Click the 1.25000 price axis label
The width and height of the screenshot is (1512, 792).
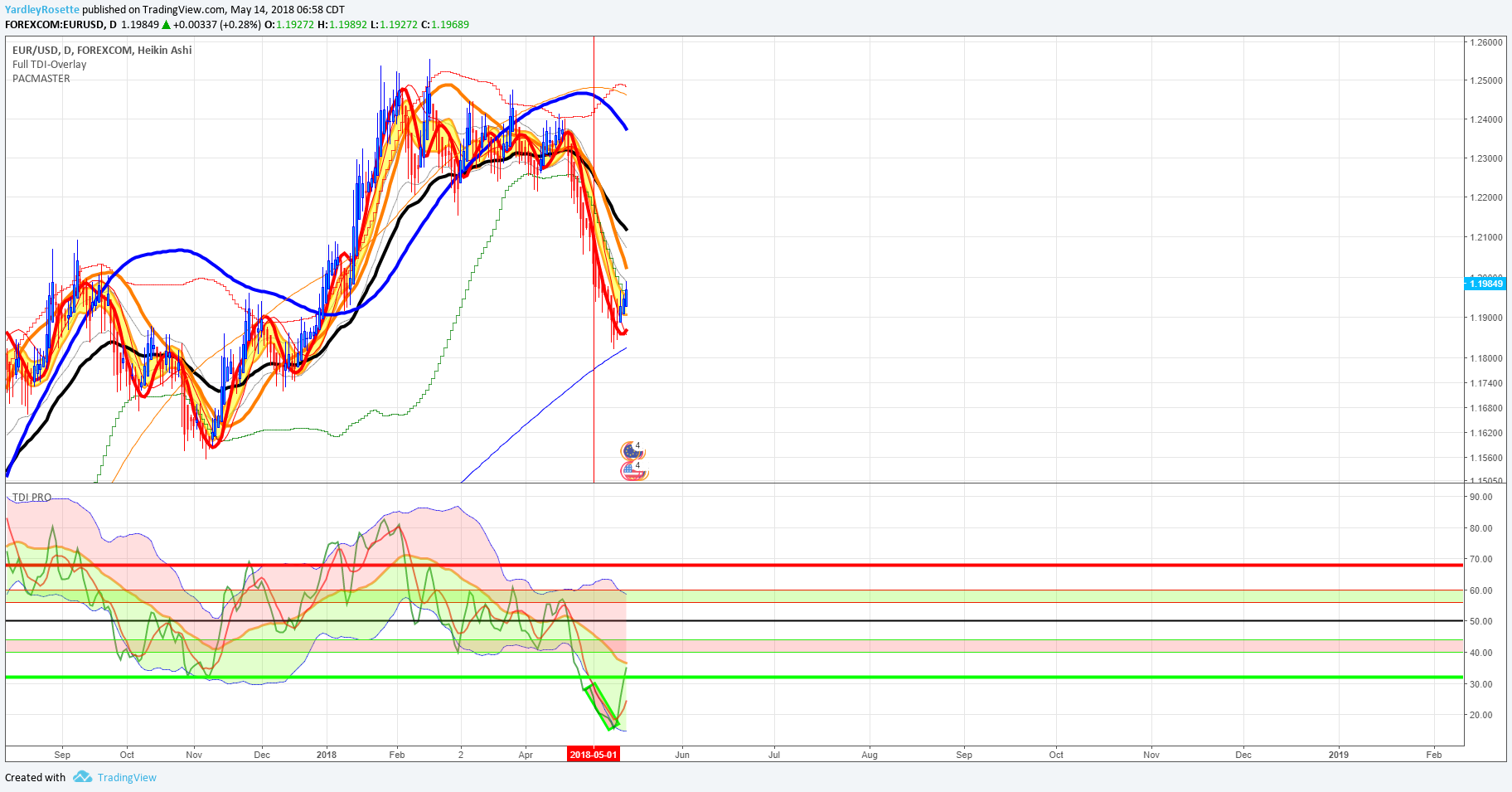coord(1486,81)
